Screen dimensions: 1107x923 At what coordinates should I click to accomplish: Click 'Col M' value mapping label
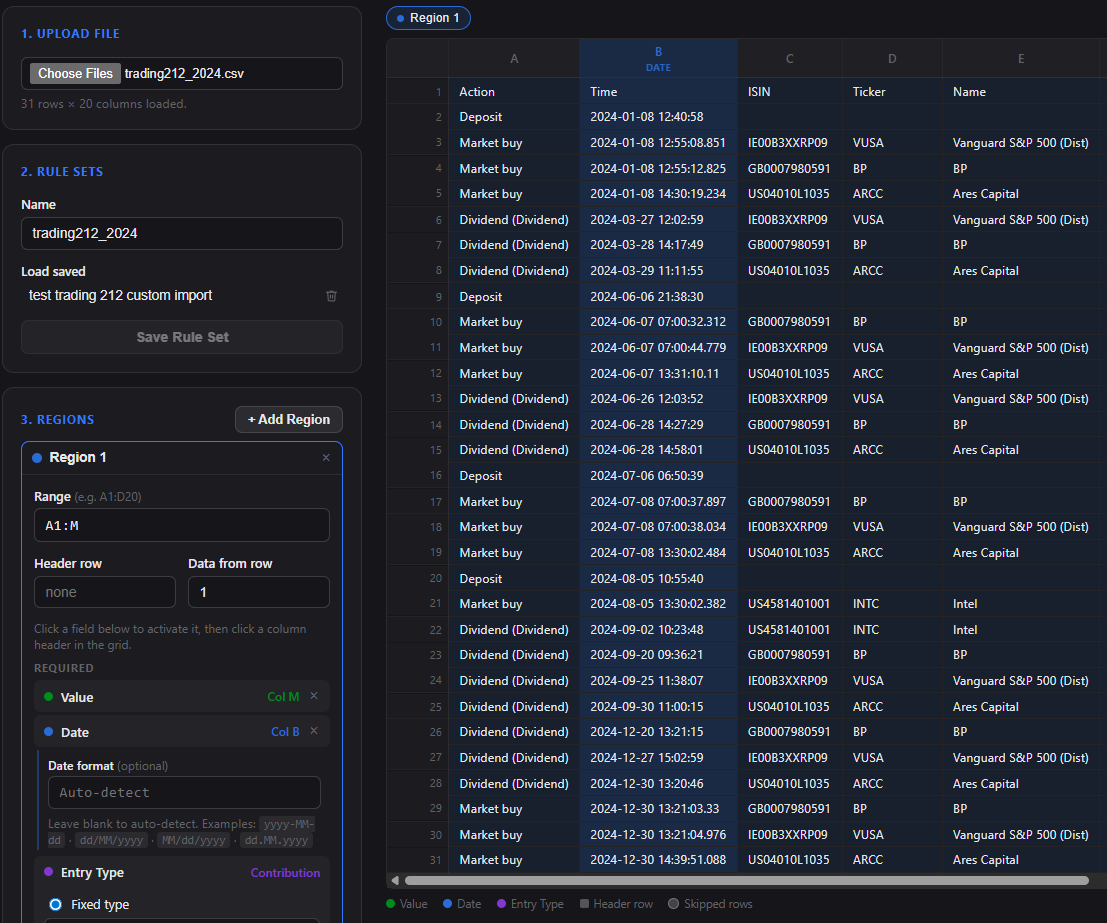click(283, 697)
